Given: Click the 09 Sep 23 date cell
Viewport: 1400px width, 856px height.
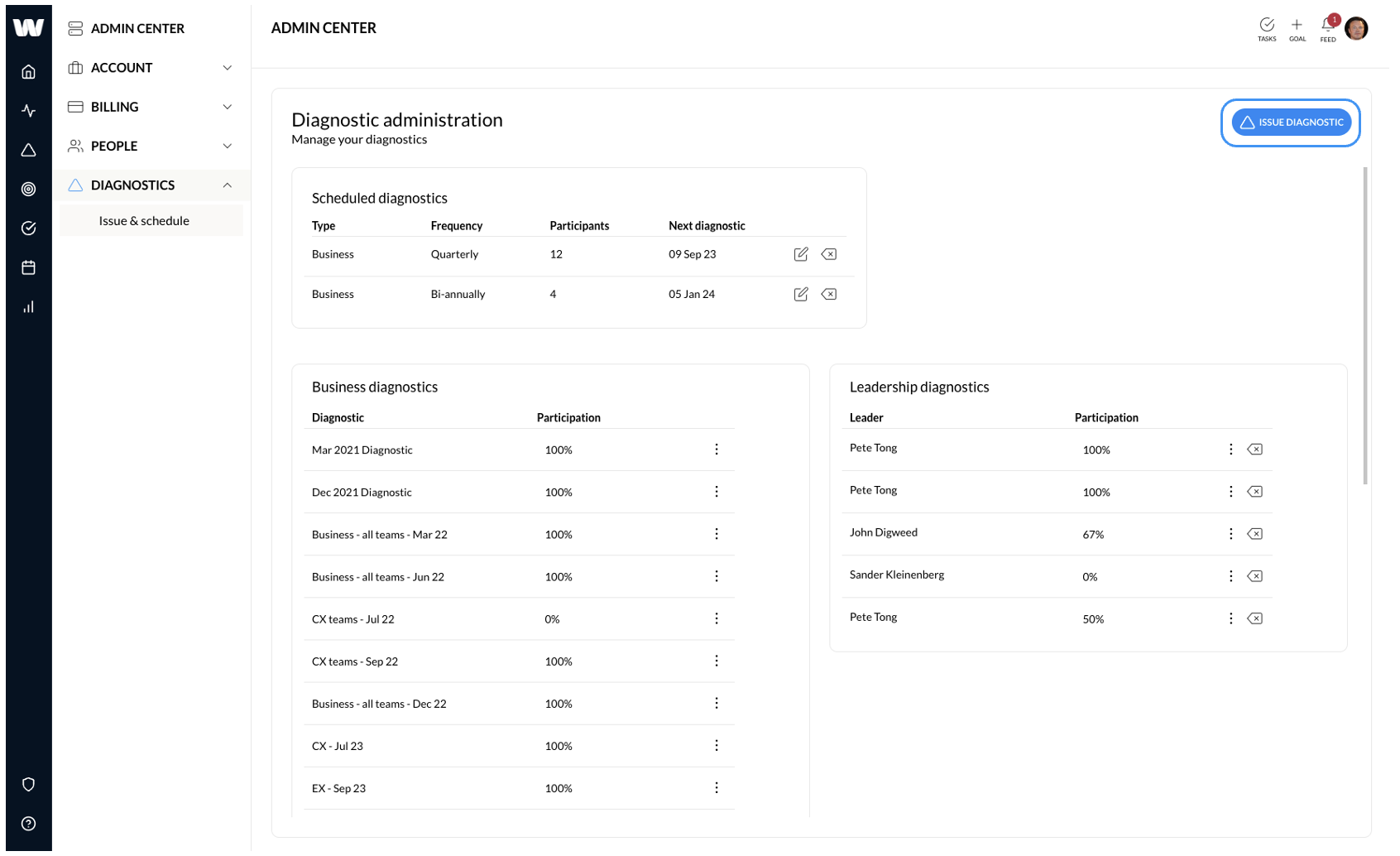Looking at the screenshot, I should tap(693, 254).
